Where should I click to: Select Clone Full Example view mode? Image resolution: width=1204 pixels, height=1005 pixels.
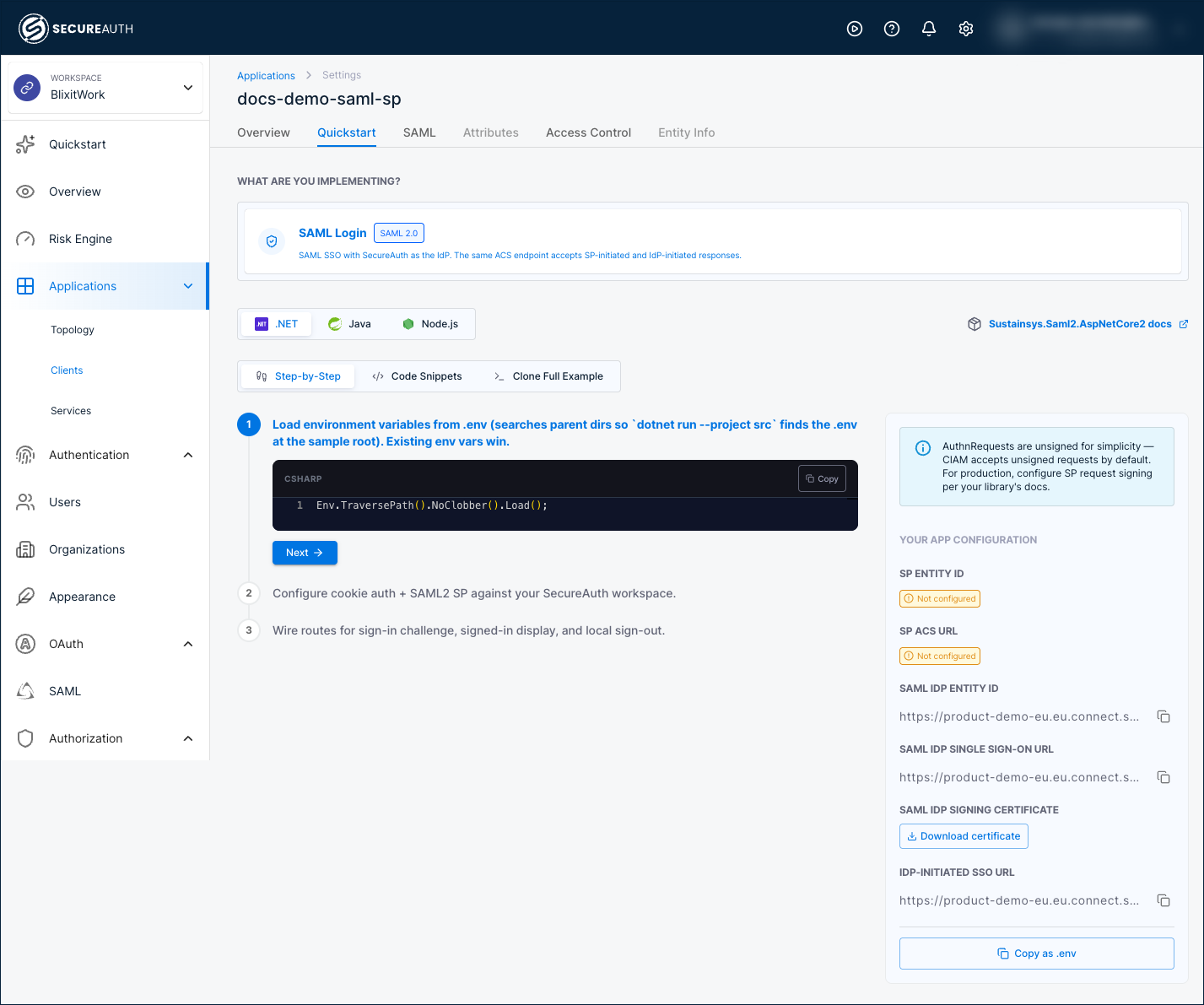(x=548, y=376)
